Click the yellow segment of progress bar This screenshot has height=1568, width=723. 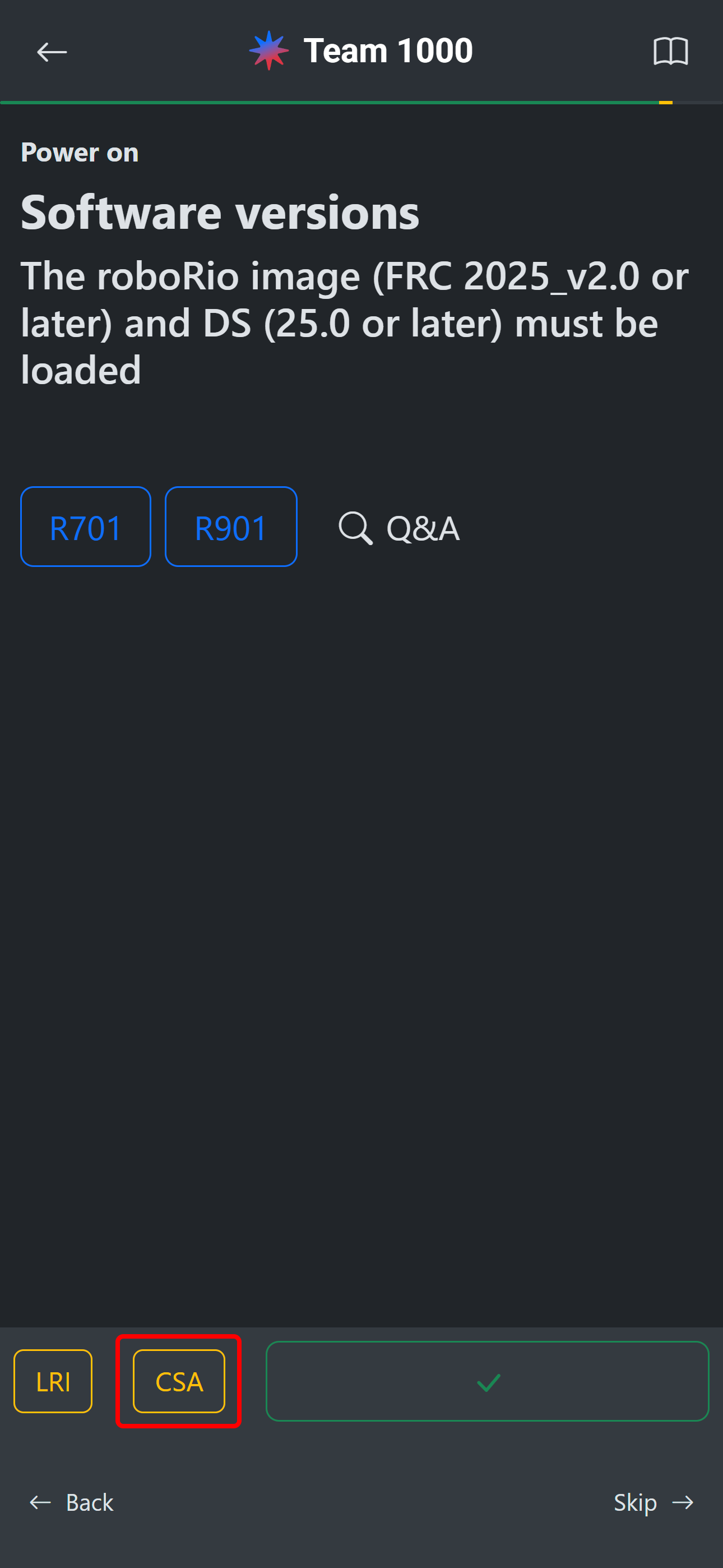click(x=665, y=102)
